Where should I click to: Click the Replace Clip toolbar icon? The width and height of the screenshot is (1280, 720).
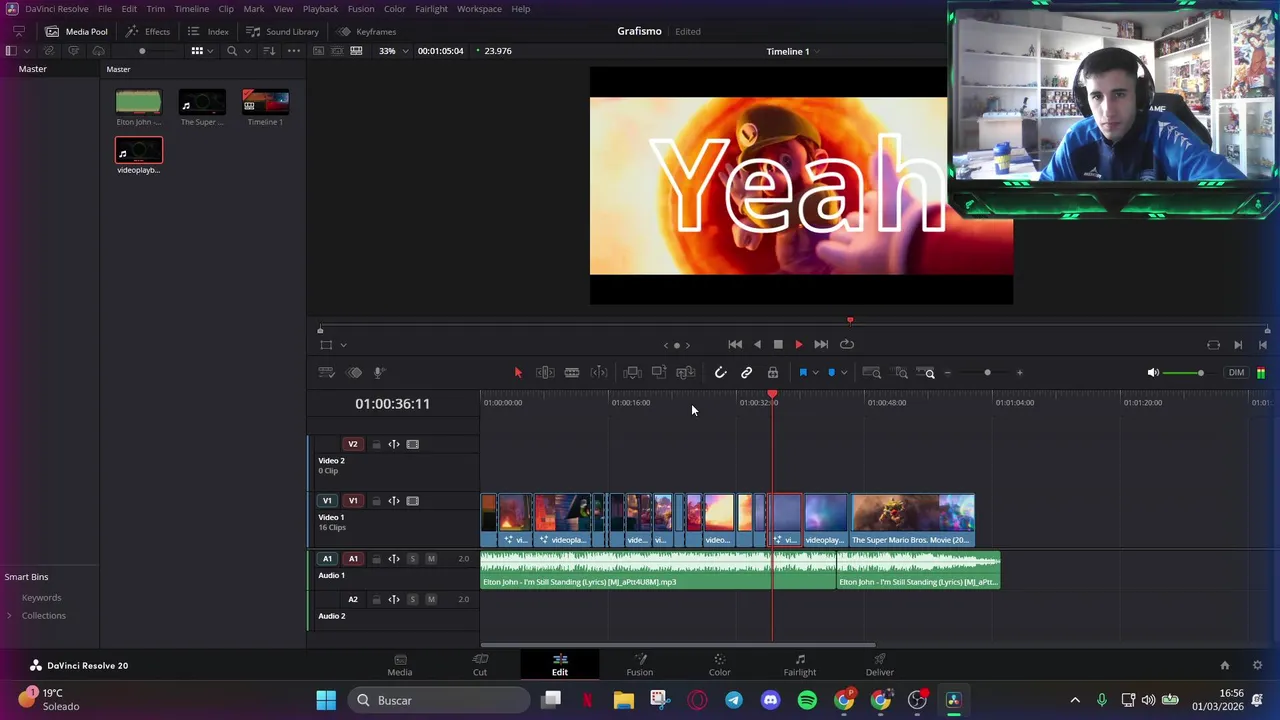coord(686,373)
